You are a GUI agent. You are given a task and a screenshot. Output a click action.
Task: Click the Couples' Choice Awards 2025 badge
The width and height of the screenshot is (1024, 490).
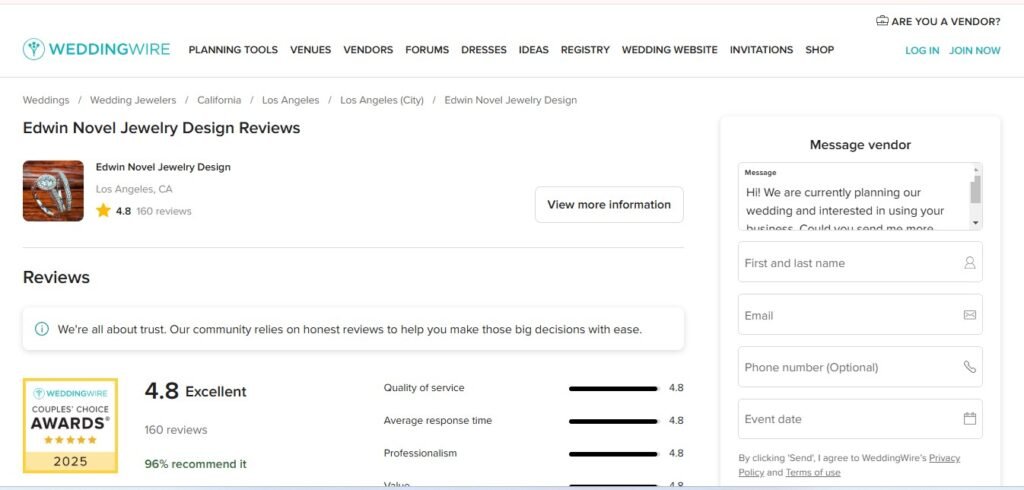click(x=71, y=425)
